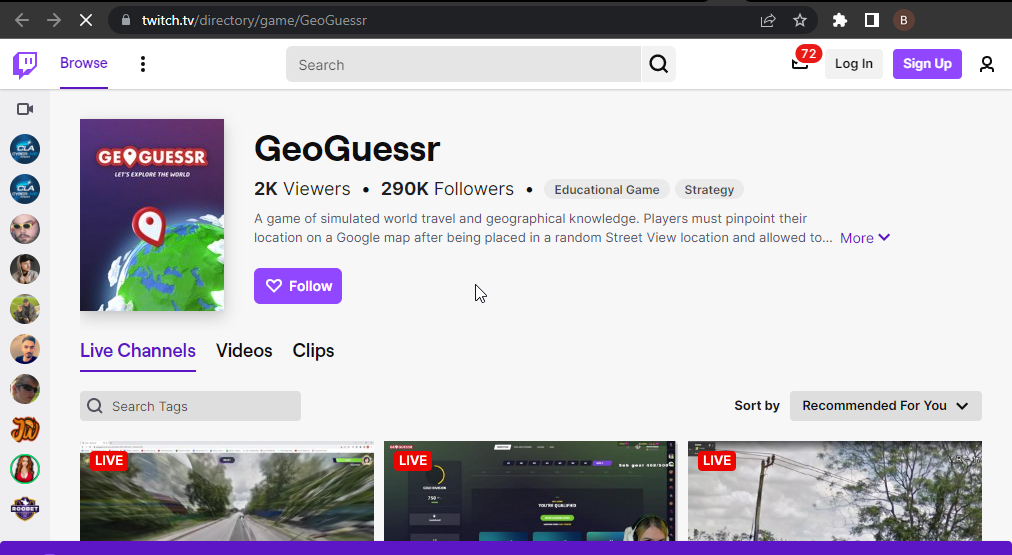The height and width of the screenshot is (555, 1012).
Task: Open the three-dot more options menu
Action: pos(143,64)
